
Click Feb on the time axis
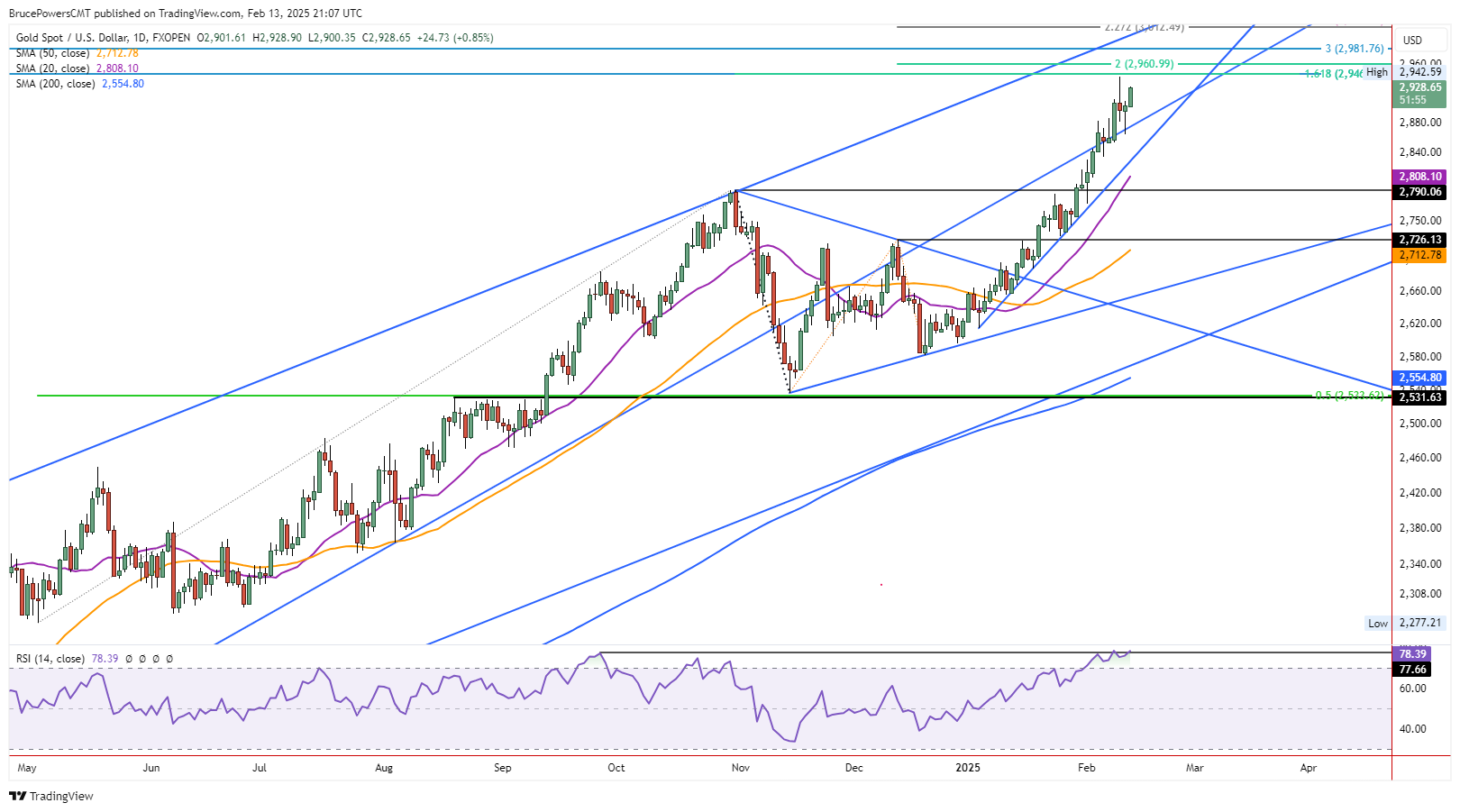point(1087,768)
